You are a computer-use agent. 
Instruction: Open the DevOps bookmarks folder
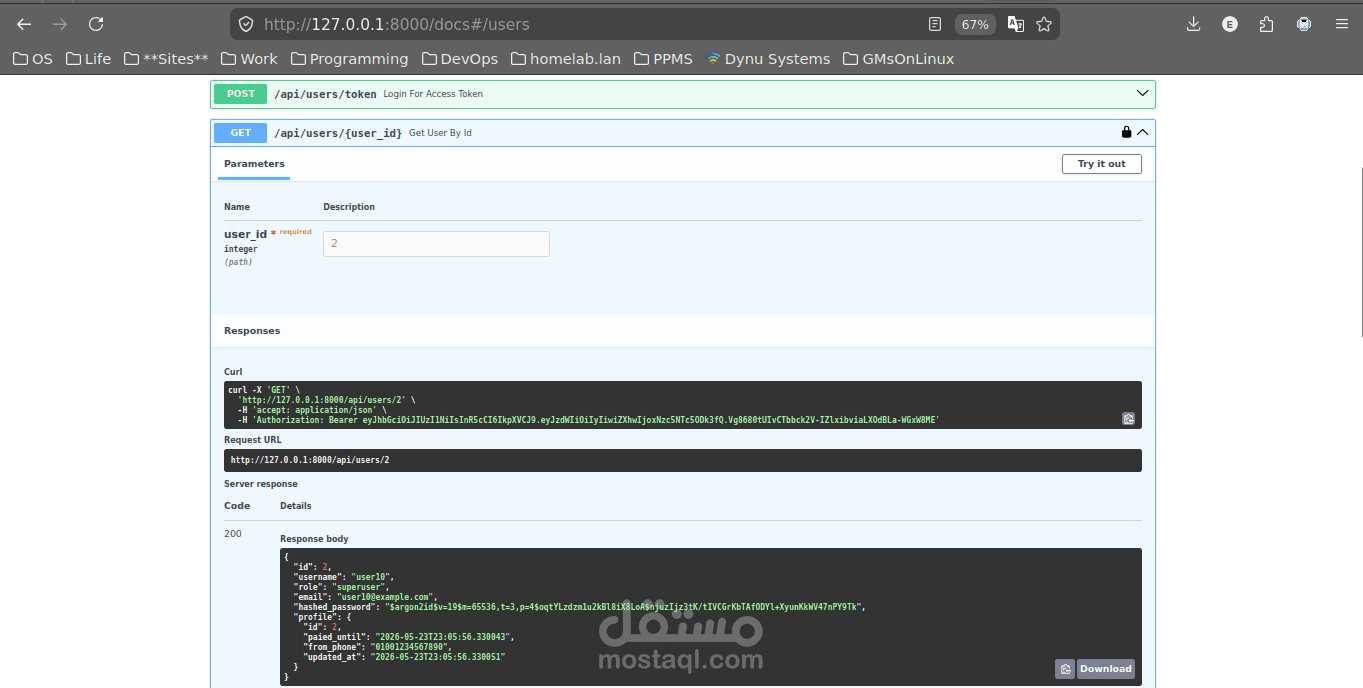pos(460,59)
